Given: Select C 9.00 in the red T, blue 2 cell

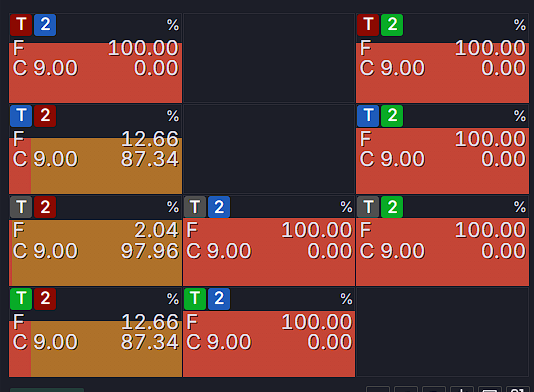Looking at the screenshot, I should (45, 68).
